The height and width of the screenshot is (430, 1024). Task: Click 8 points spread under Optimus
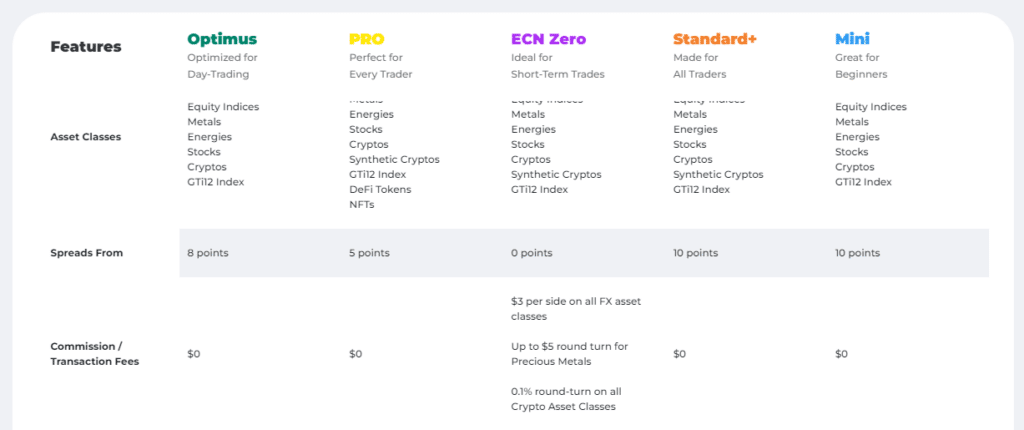pos(208,253)
